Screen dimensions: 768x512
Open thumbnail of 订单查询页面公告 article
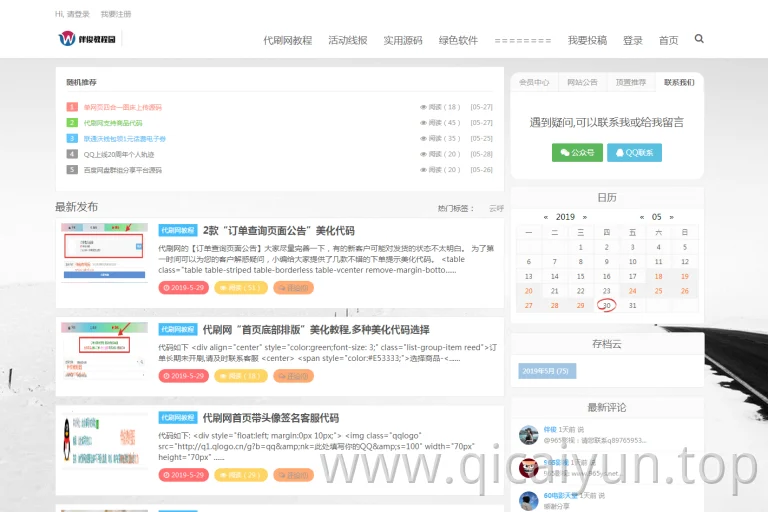coord(104,252)
